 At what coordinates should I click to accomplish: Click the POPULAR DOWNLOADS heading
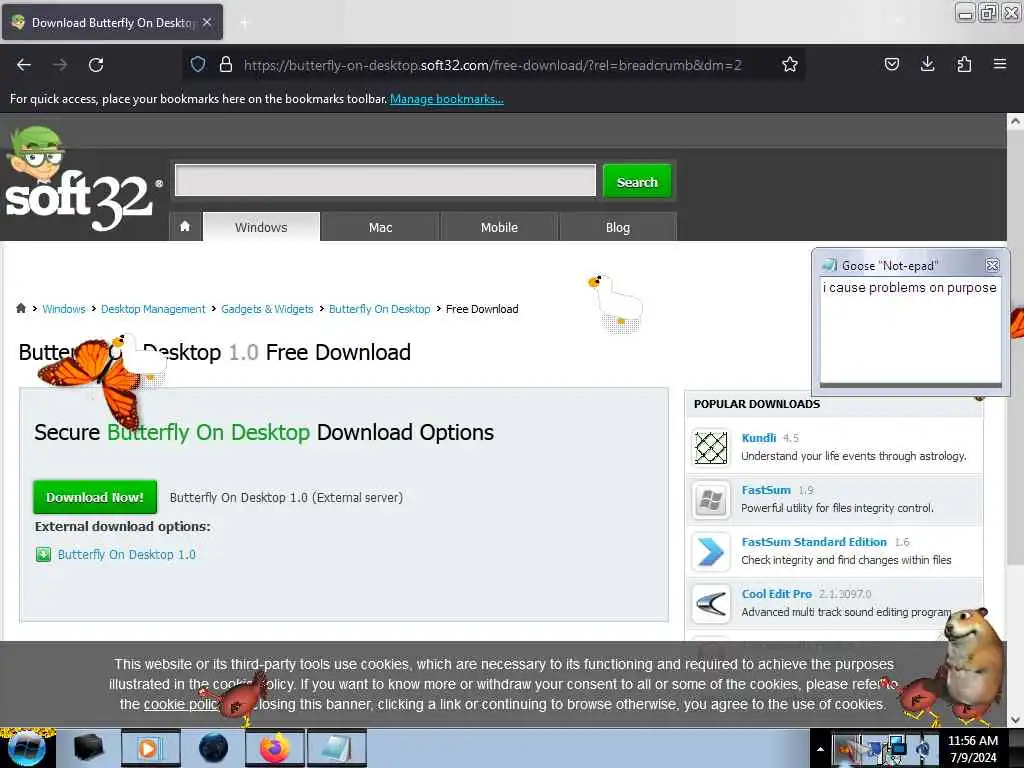757,404
